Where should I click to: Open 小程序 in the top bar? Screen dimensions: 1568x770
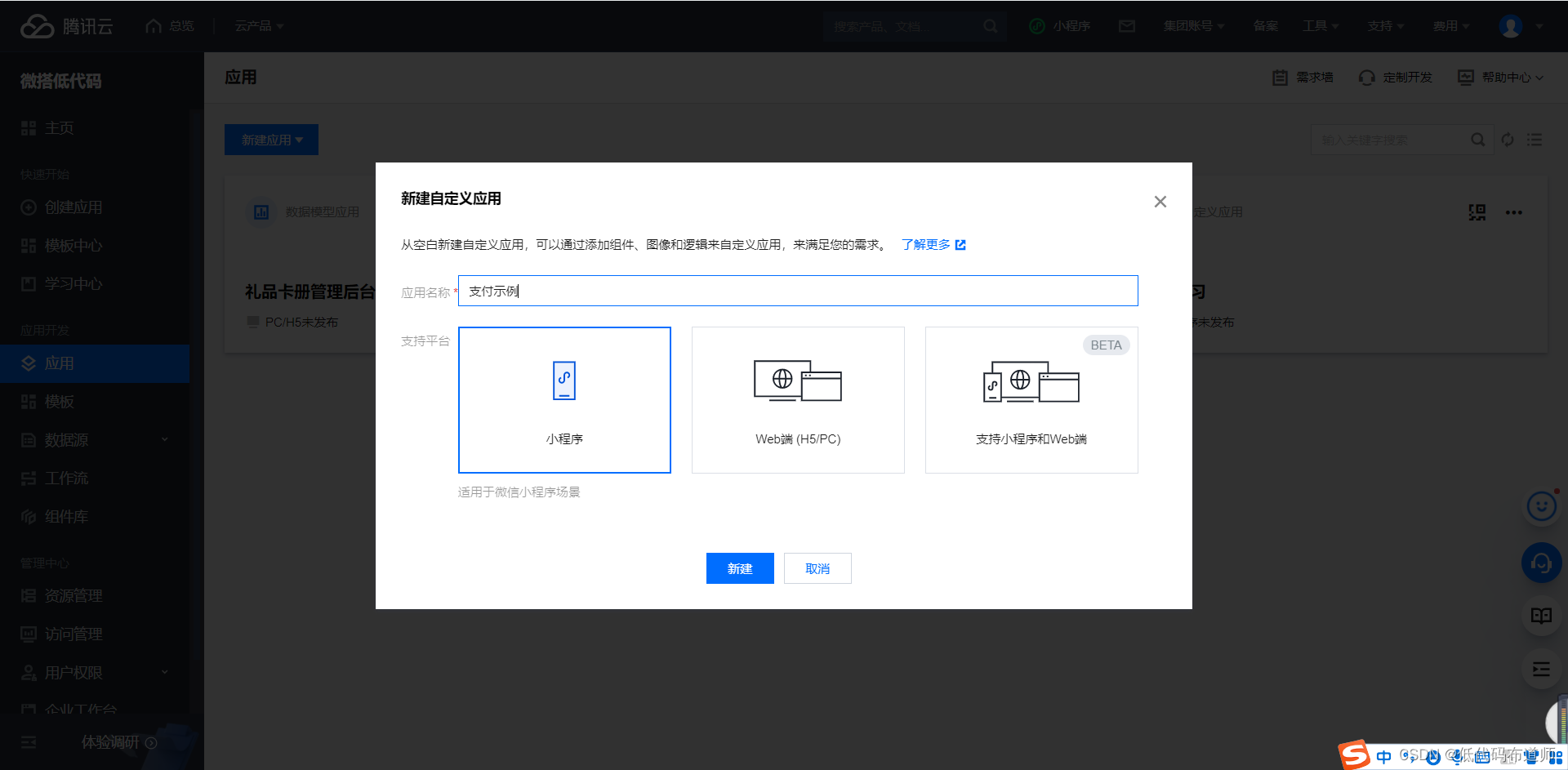point(1060,26)
